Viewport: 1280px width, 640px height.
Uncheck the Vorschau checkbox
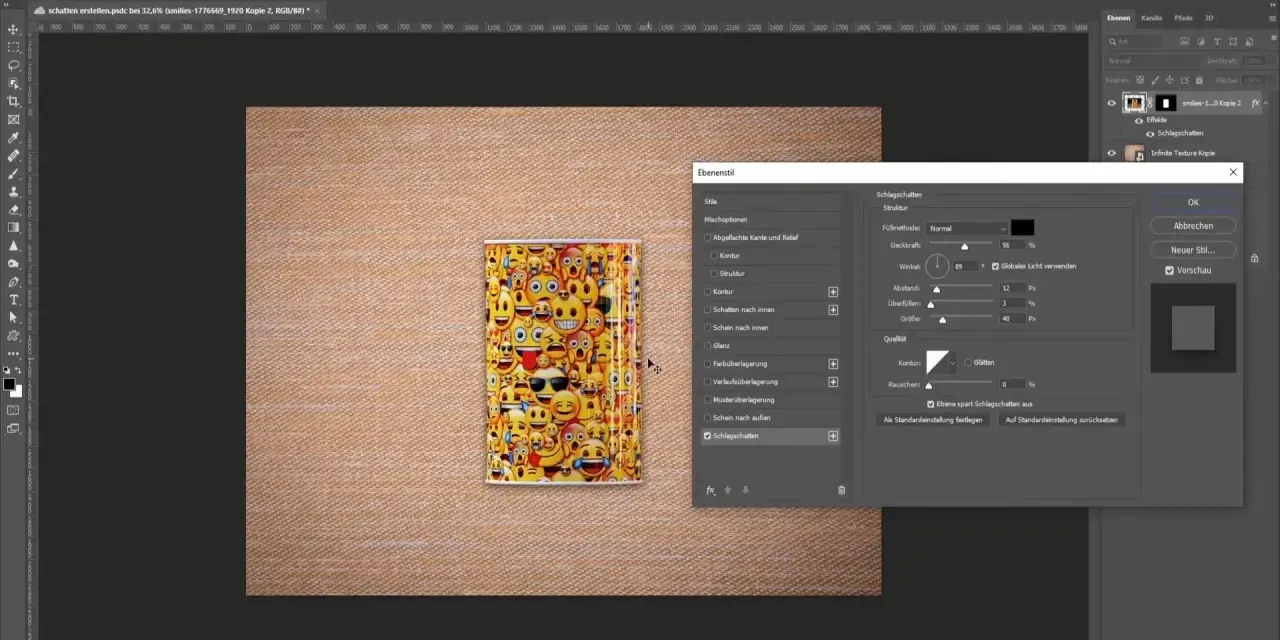(1170, 270)
